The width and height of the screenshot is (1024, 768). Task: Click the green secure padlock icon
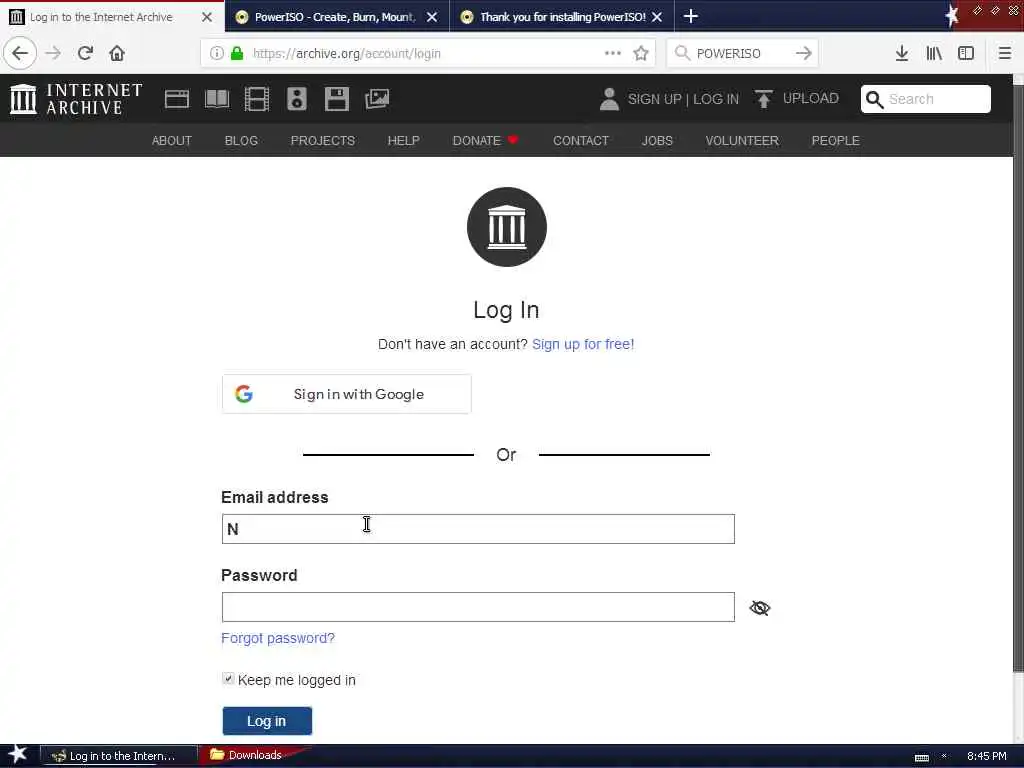[x=238, y=53]
